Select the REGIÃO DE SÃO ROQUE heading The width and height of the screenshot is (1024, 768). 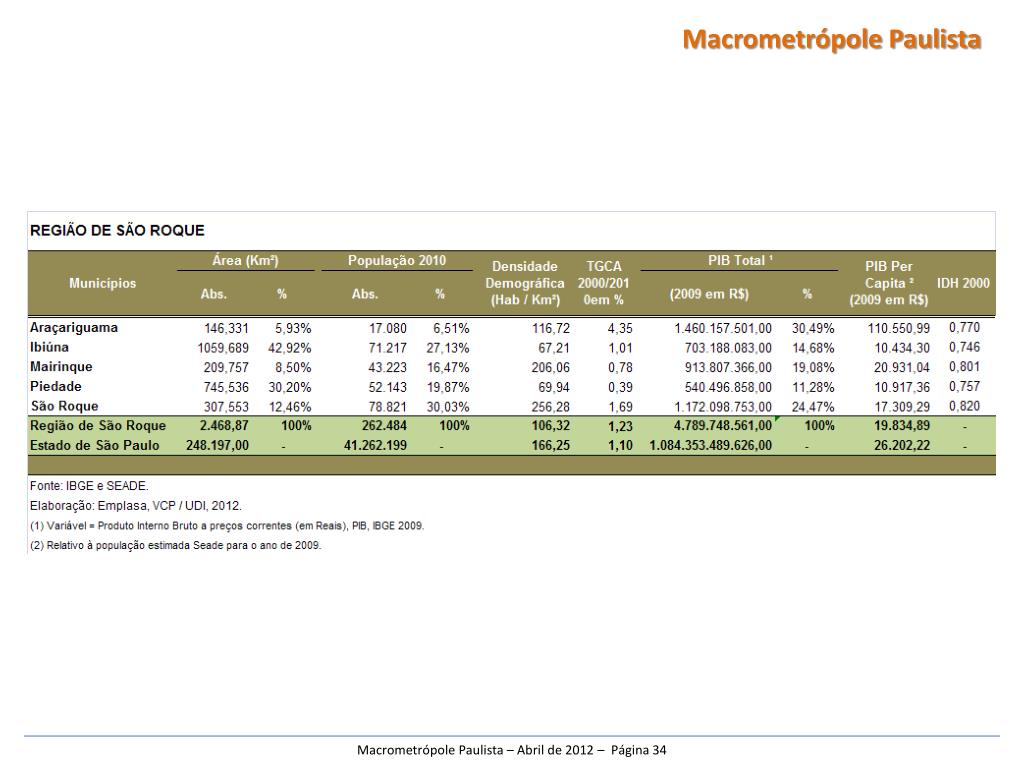117,231
